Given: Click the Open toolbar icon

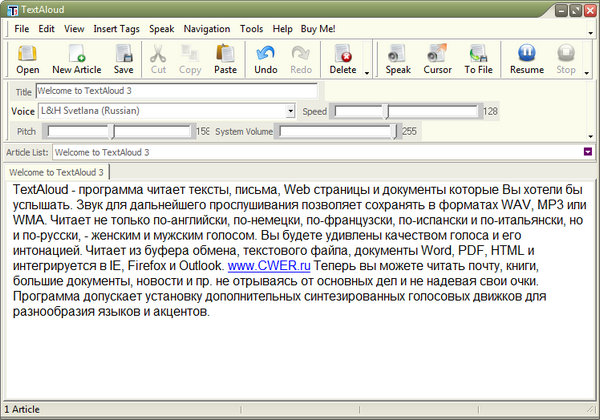Looking at the screenshot, I should click(x=28, y=58).
